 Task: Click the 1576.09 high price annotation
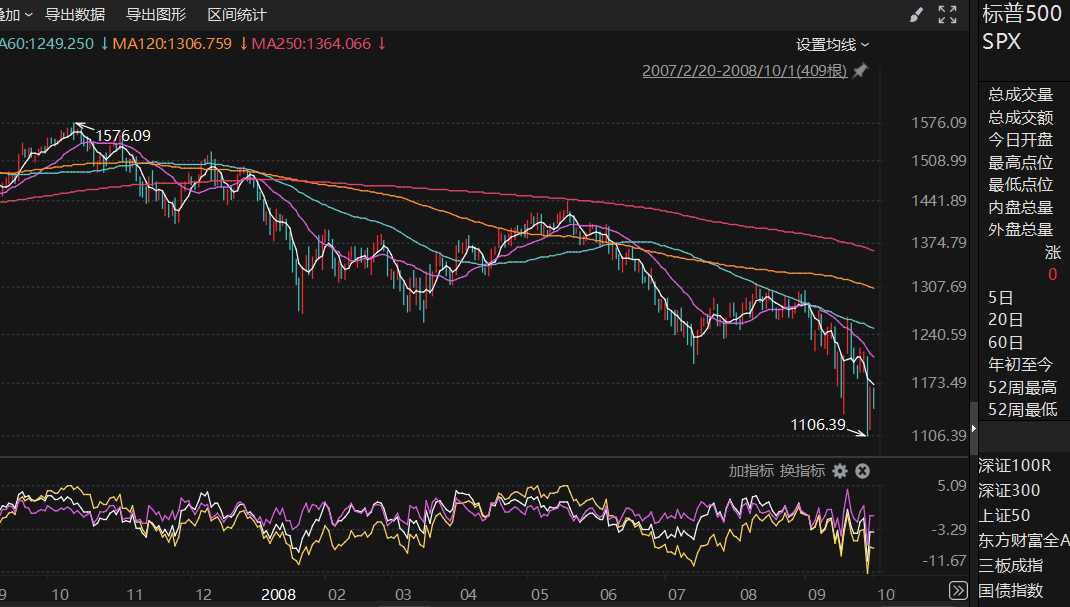coord(123,136)
